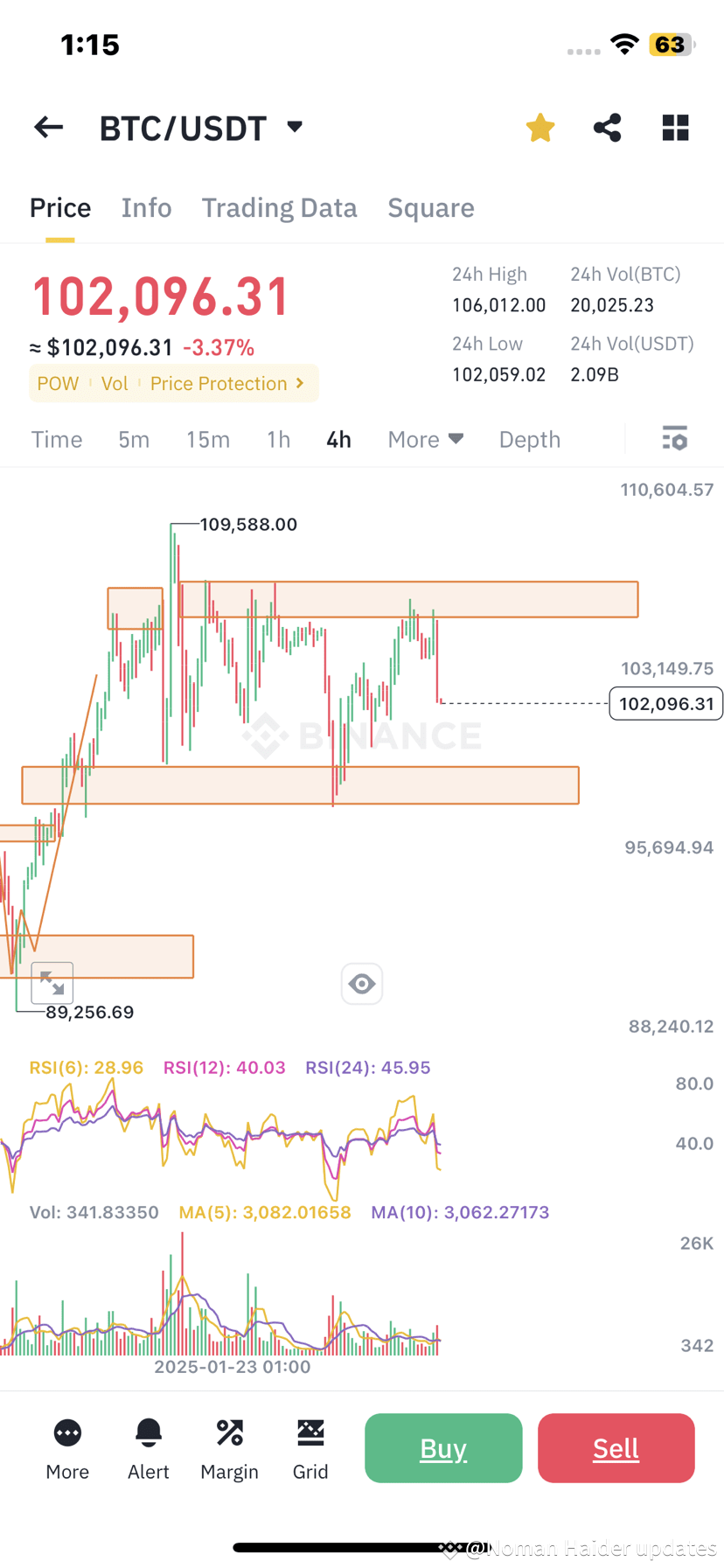
Task: Open the layout grid icon top right
Action: tap(675, 127)
